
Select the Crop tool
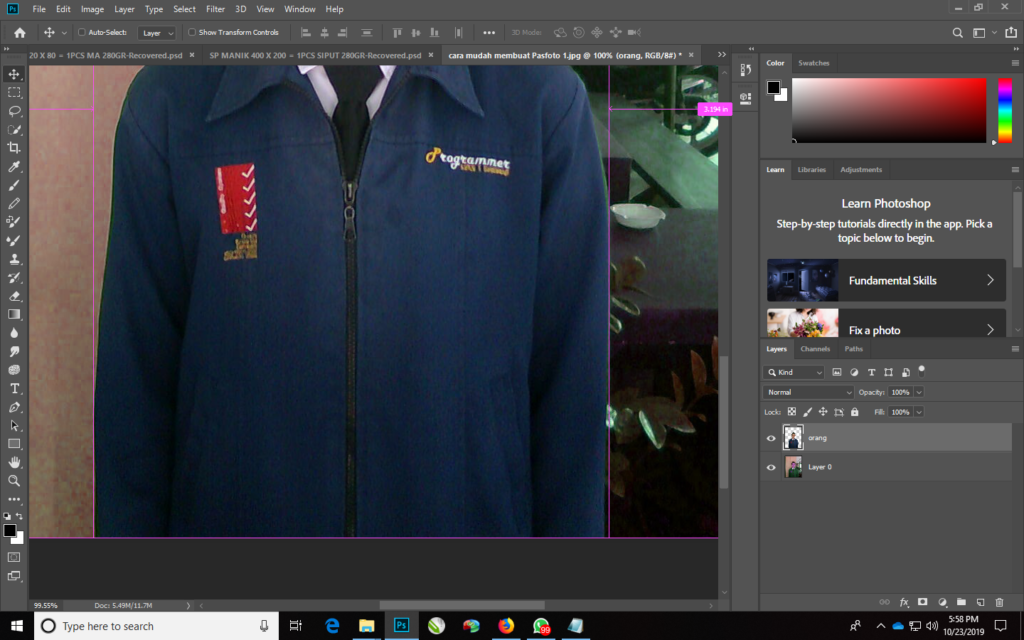click(14, 148)
